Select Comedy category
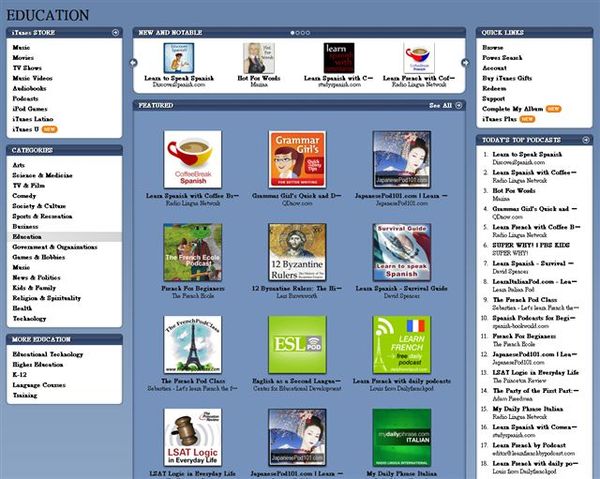 click(x=24, y=196)
